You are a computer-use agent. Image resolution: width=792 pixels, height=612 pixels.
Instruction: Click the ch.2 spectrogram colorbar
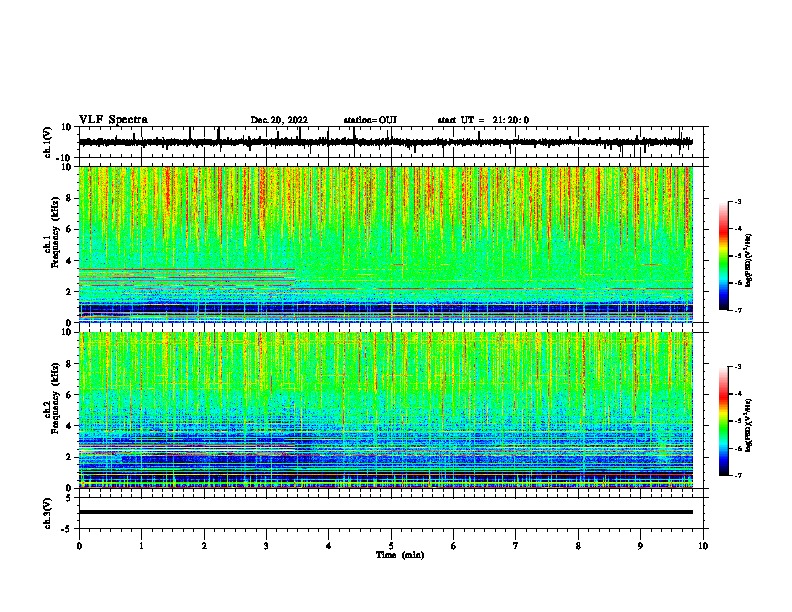point(723,421)
